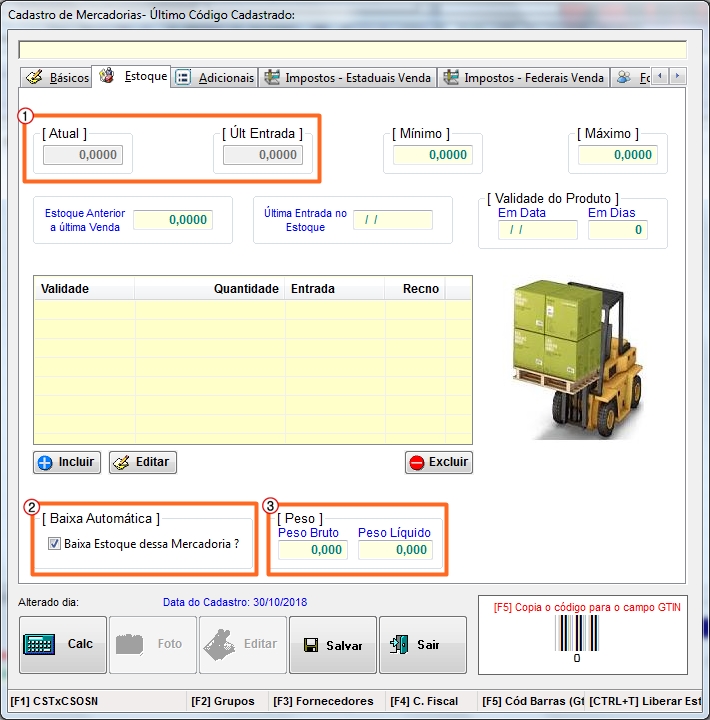
Task: Click the Incluir plus button
Action: [67, 462]
